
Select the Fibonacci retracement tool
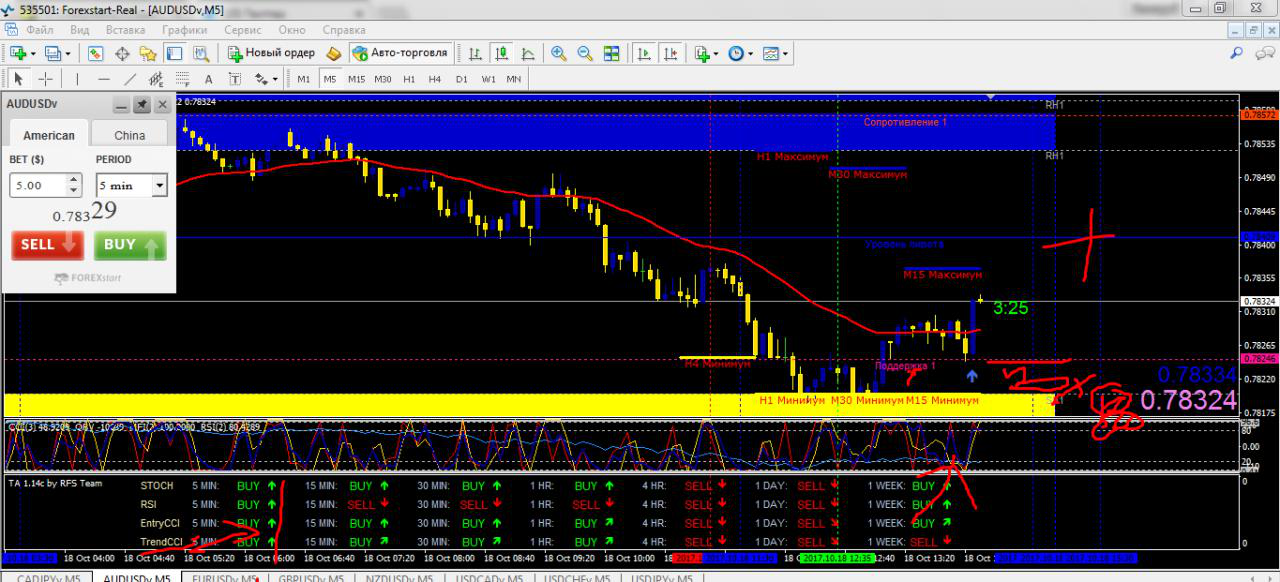(182, 79)
